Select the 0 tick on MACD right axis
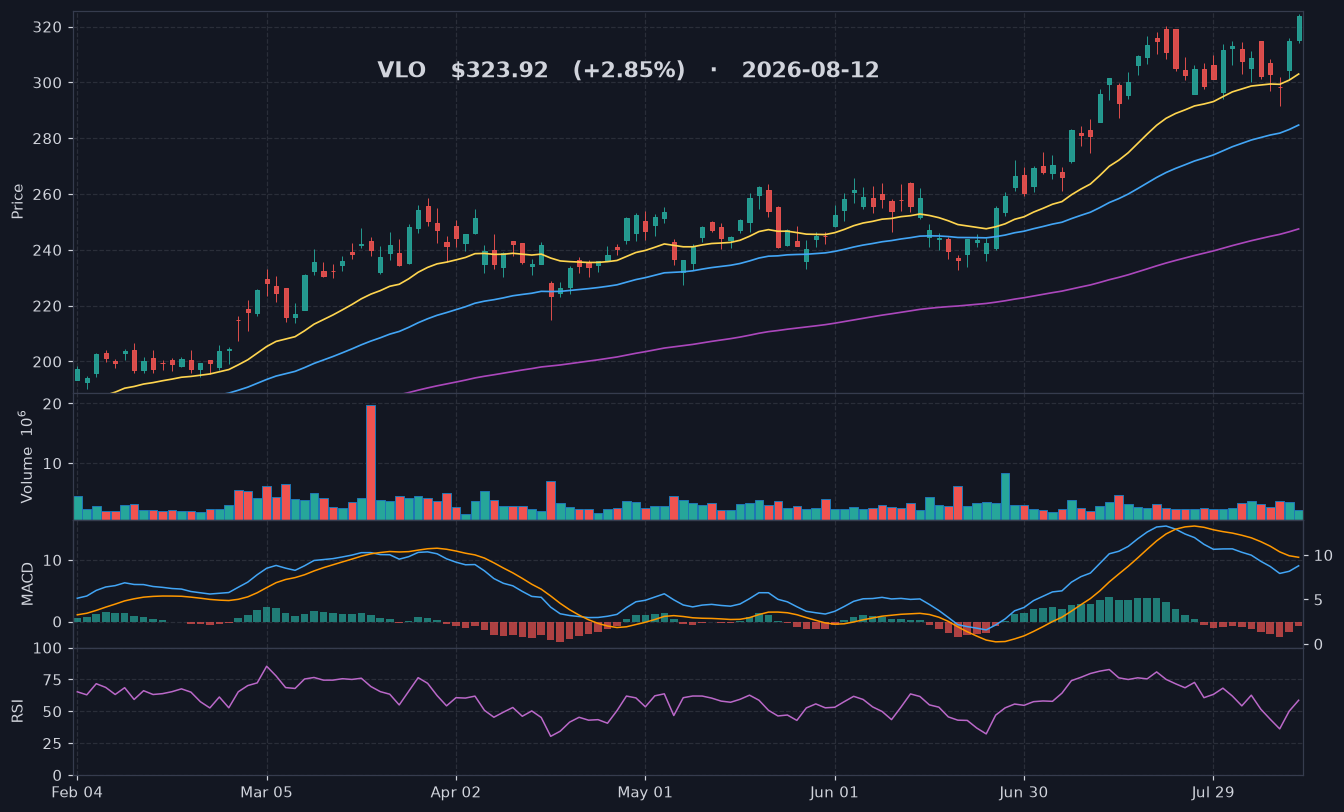The width and height of the screenshot is (1344, 812). pyautogui.click(x=1317, y=645)
